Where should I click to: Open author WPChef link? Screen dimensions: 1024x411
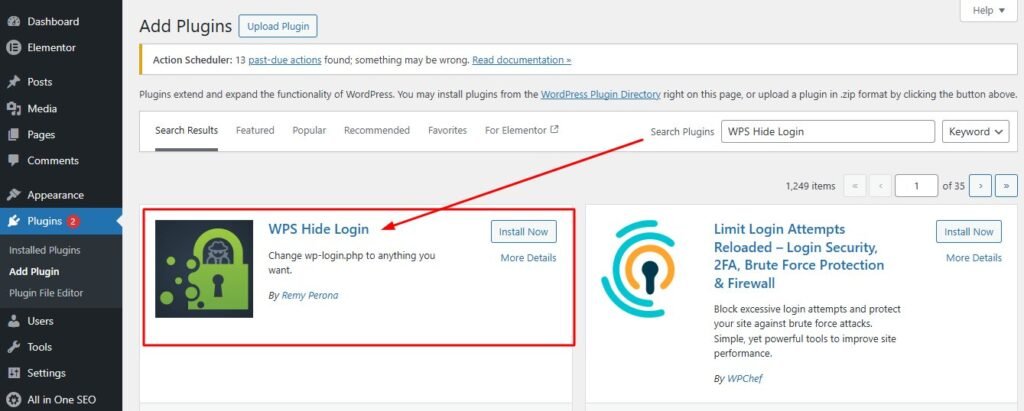coord(744,378)
